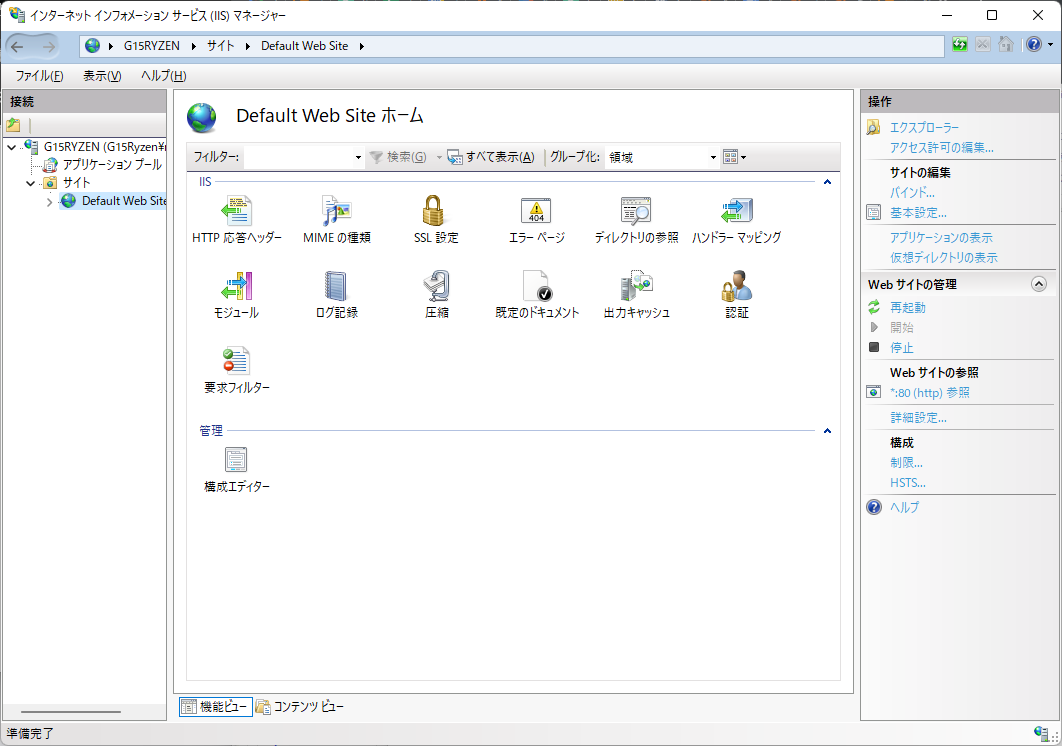
Task: Click すべて表示(A) button
Action: click(491, 157)
